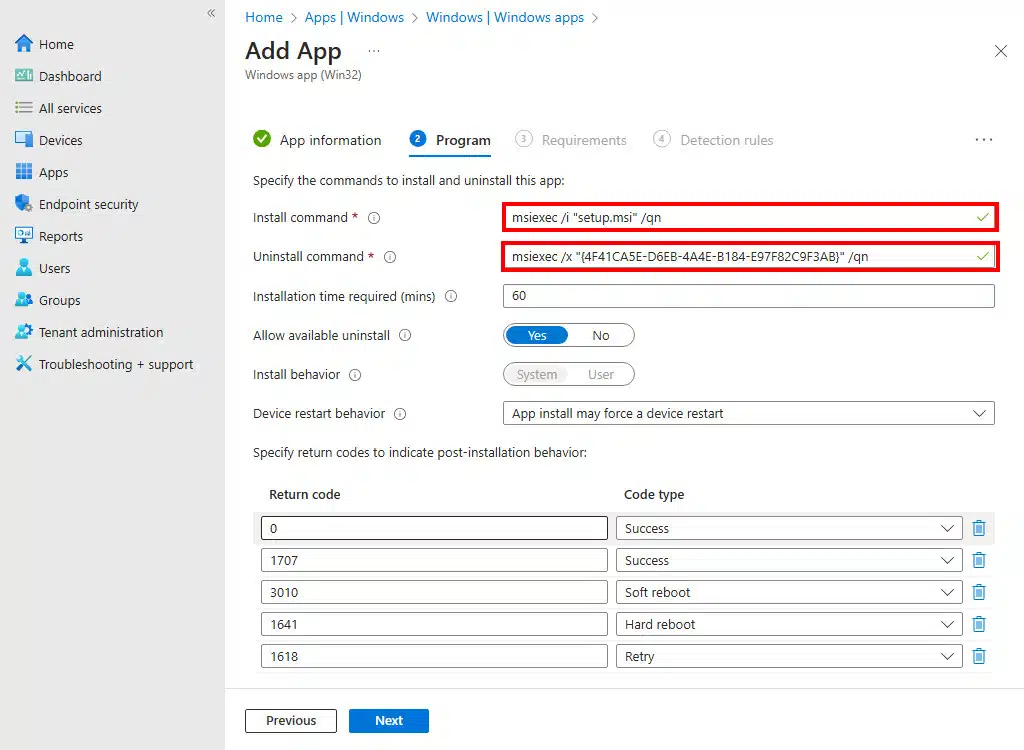Click return code field containing 1641
This screenshot has height=750, width=1024.
point(434,624)
